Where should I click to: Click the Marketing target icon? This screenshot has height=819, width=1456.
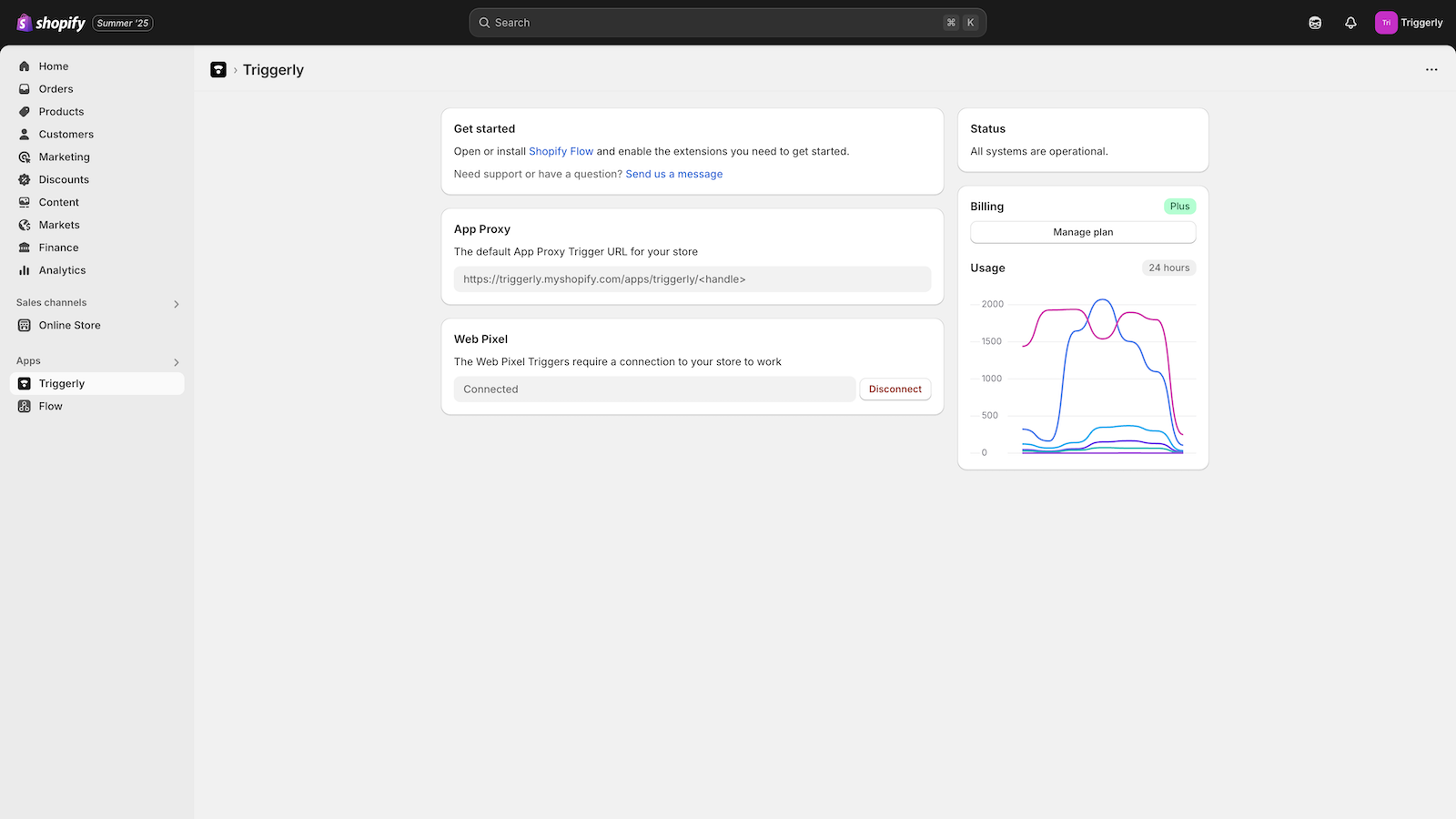click(25, 157)
